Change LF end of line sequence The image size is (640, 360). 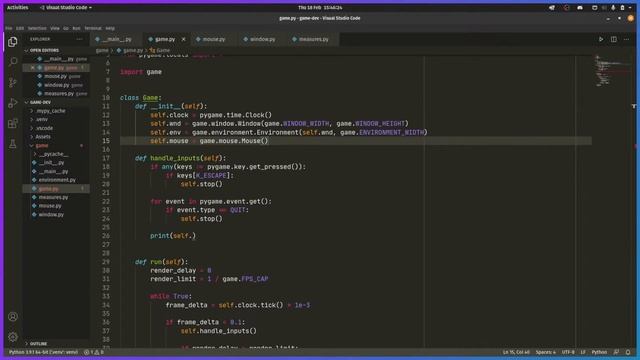coord(583,352)
